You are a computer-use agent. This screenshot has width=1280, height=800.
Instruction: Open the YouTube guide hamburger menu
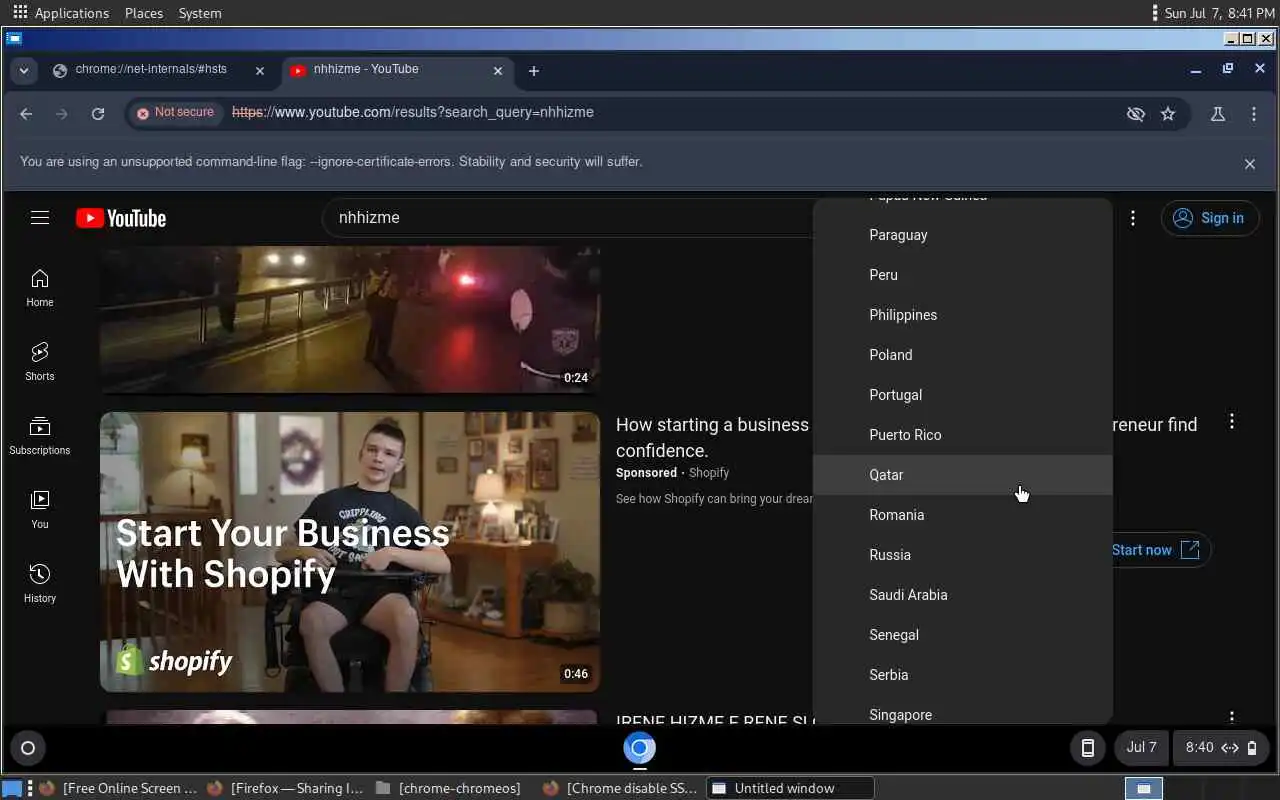pos(40,218)
